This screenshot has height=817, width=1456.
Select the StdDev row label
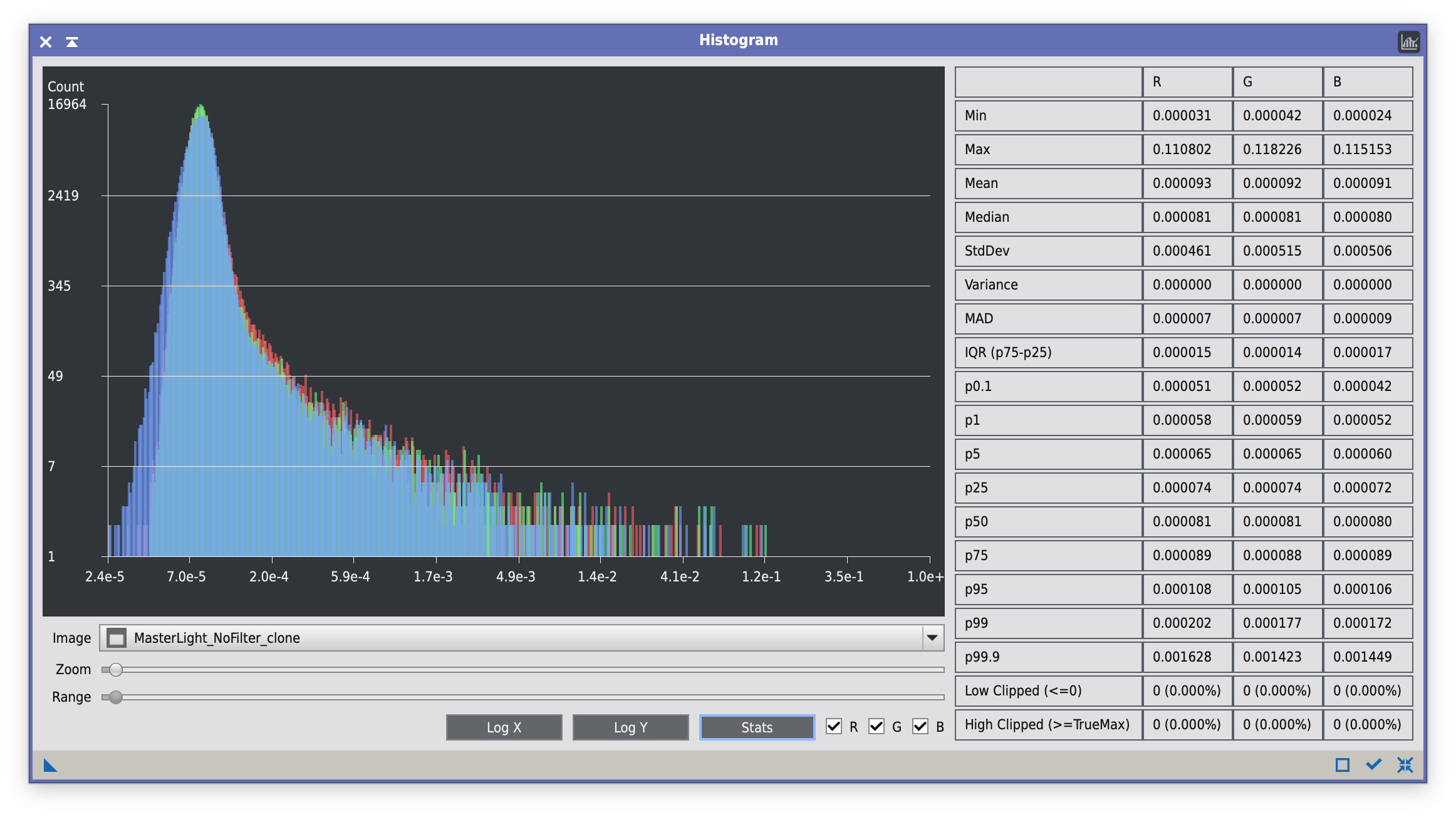(1048, 251)
